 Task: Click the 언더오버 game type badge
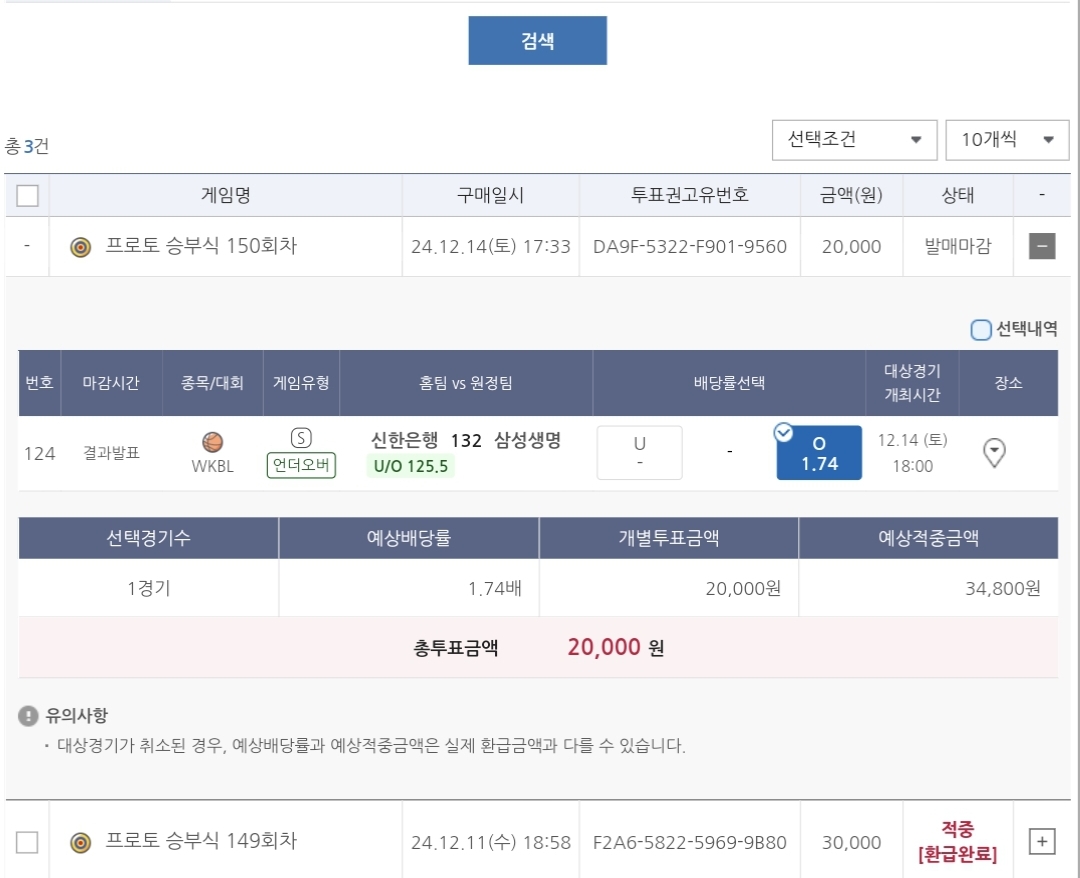[301, 466]
